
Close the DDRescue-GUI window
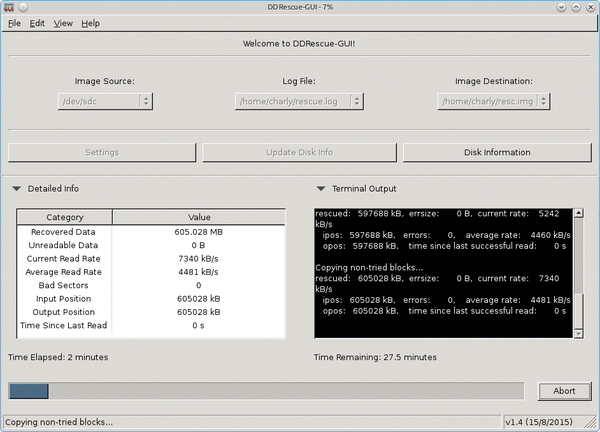(x=590, y=7)
